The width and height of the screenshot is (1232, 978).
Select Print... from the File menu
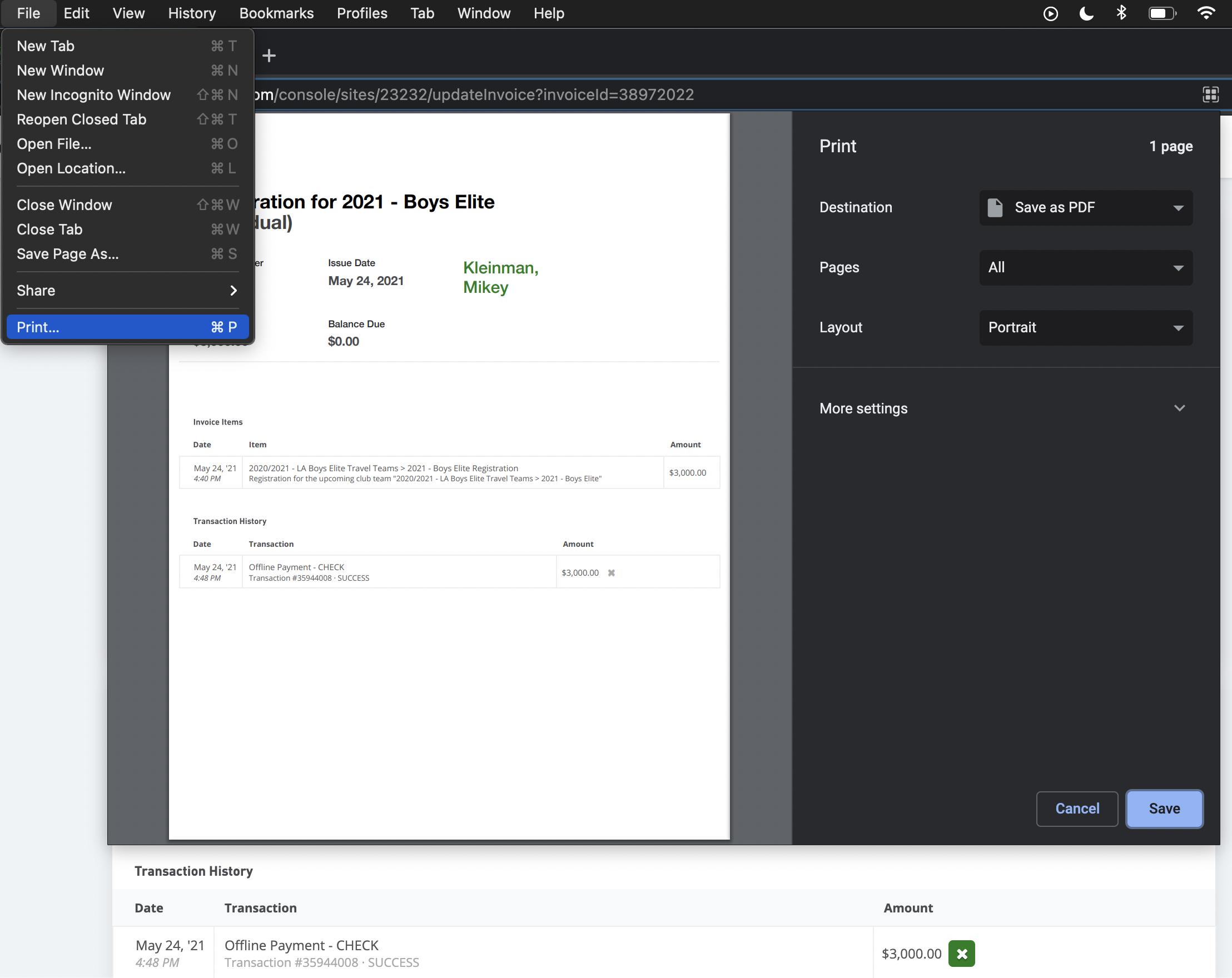click(127, 327)
